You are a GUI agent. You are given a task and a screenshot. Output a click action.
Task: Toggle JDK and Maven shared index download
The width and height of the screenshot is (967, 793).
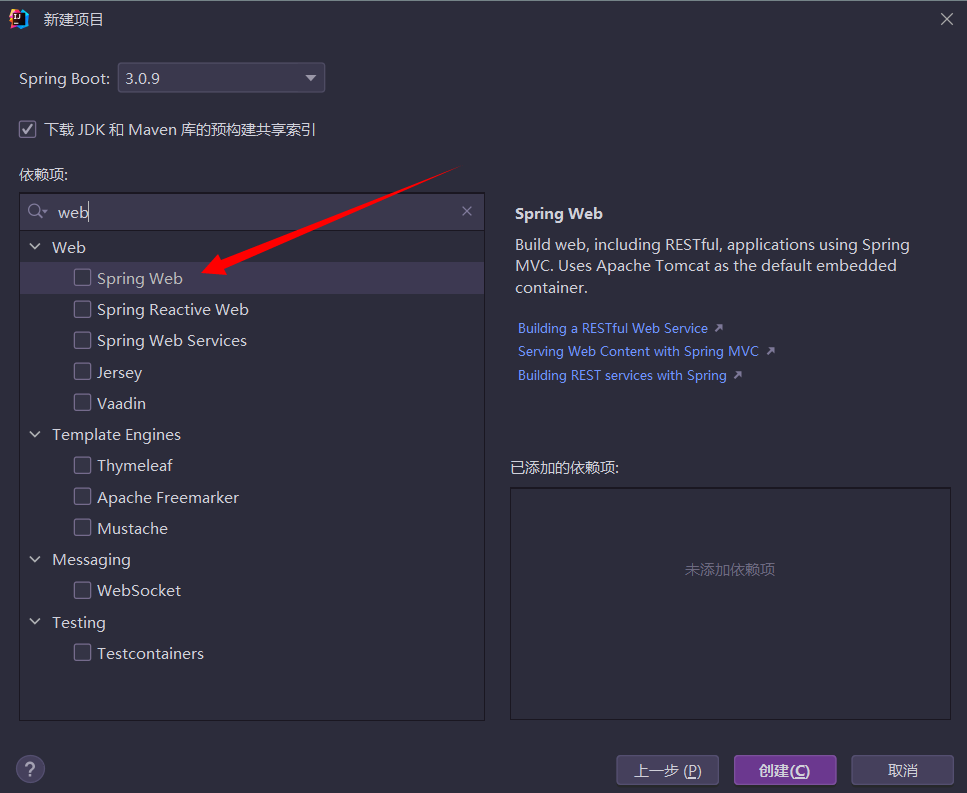tap(28, 129)
